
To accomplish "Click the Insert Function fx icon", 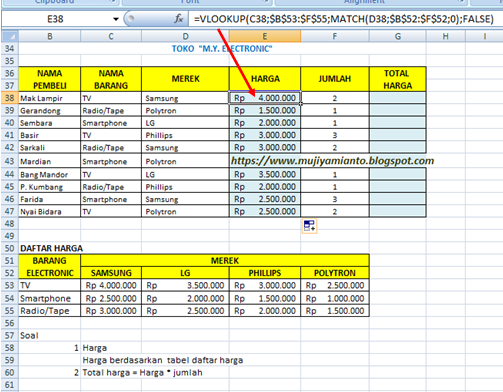I will 179,19.
